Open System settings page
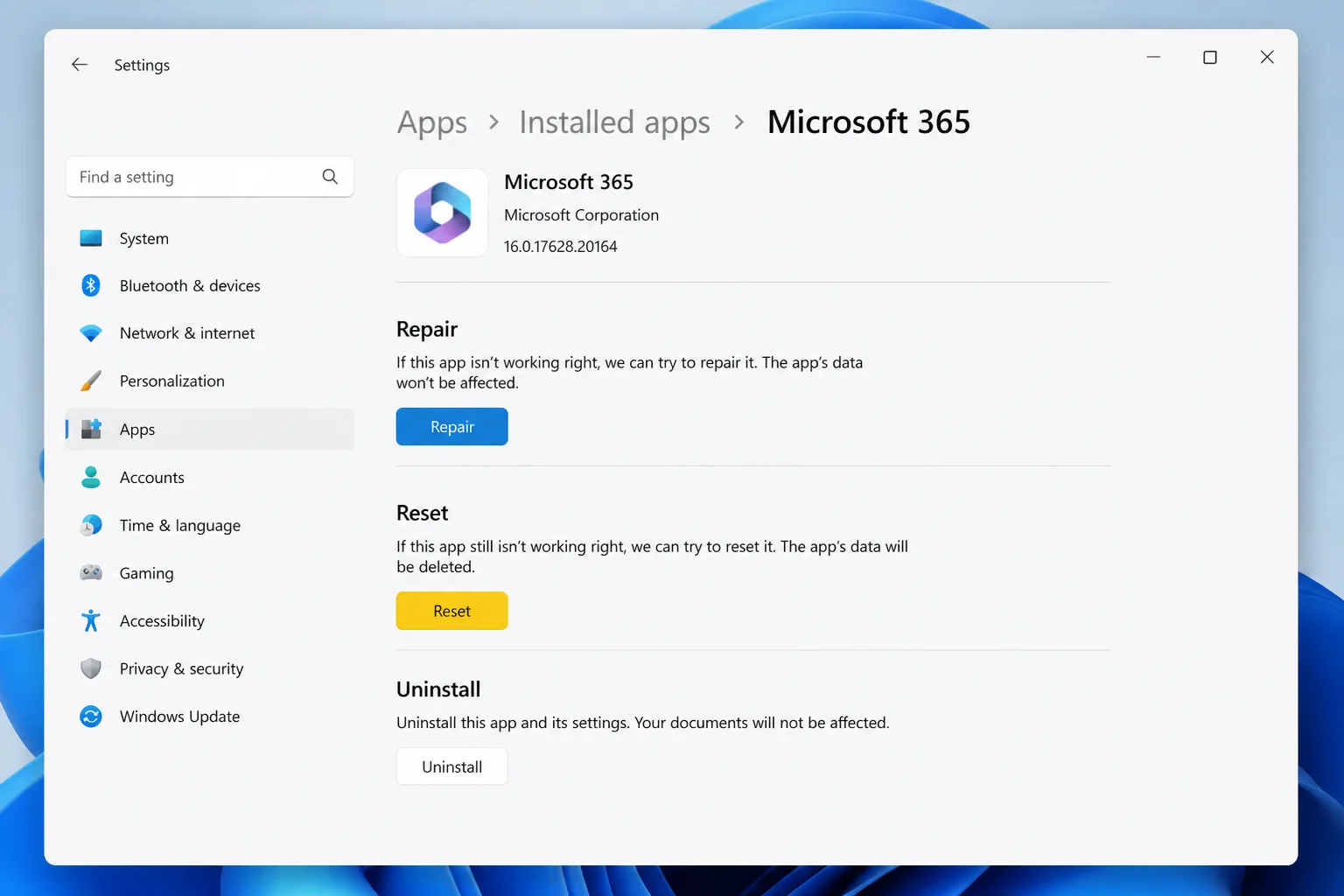The image size is (1344, 896). pos(210,238)
